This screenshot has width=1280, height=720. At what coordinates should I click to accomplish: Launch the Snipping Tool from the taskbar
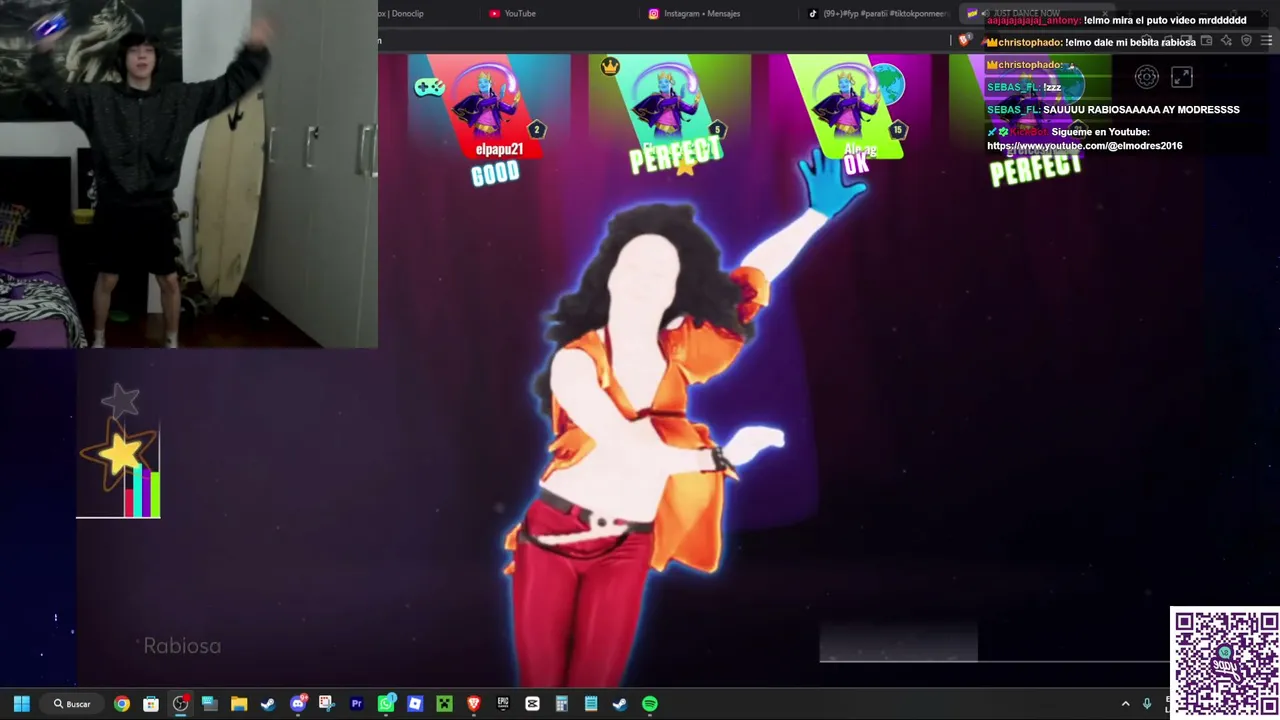pyautogui.click(x=326, y=704)
